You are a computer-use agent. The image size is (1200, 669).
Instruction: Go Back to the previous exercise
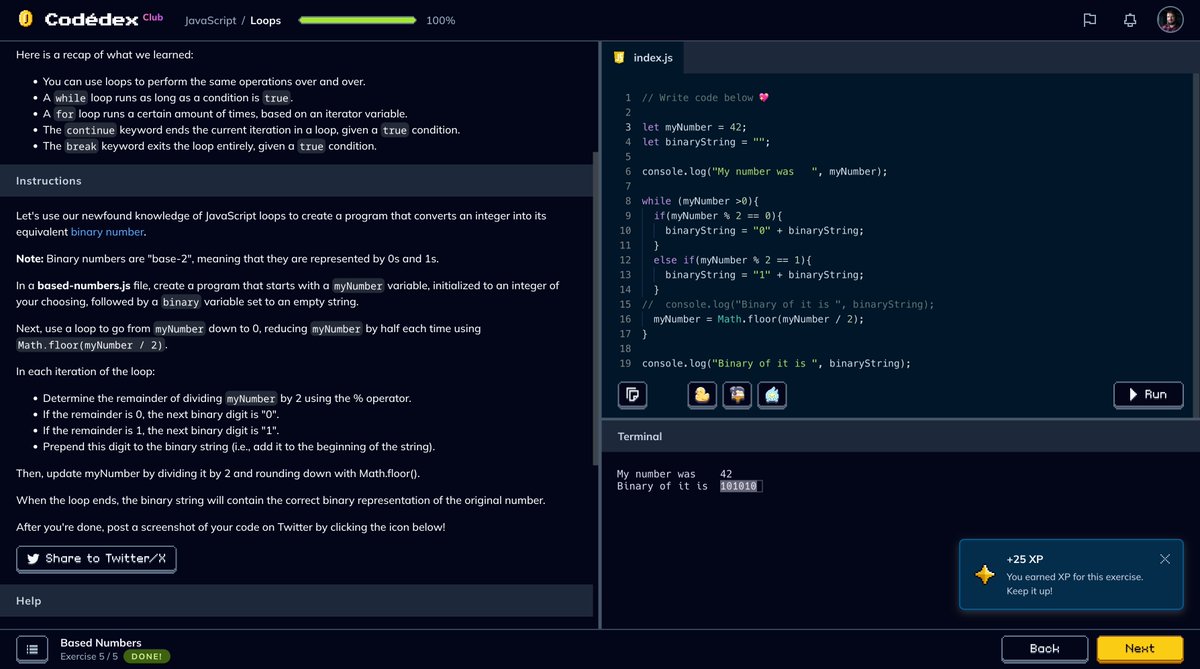pyautogui.click(x=1045, y=648)
